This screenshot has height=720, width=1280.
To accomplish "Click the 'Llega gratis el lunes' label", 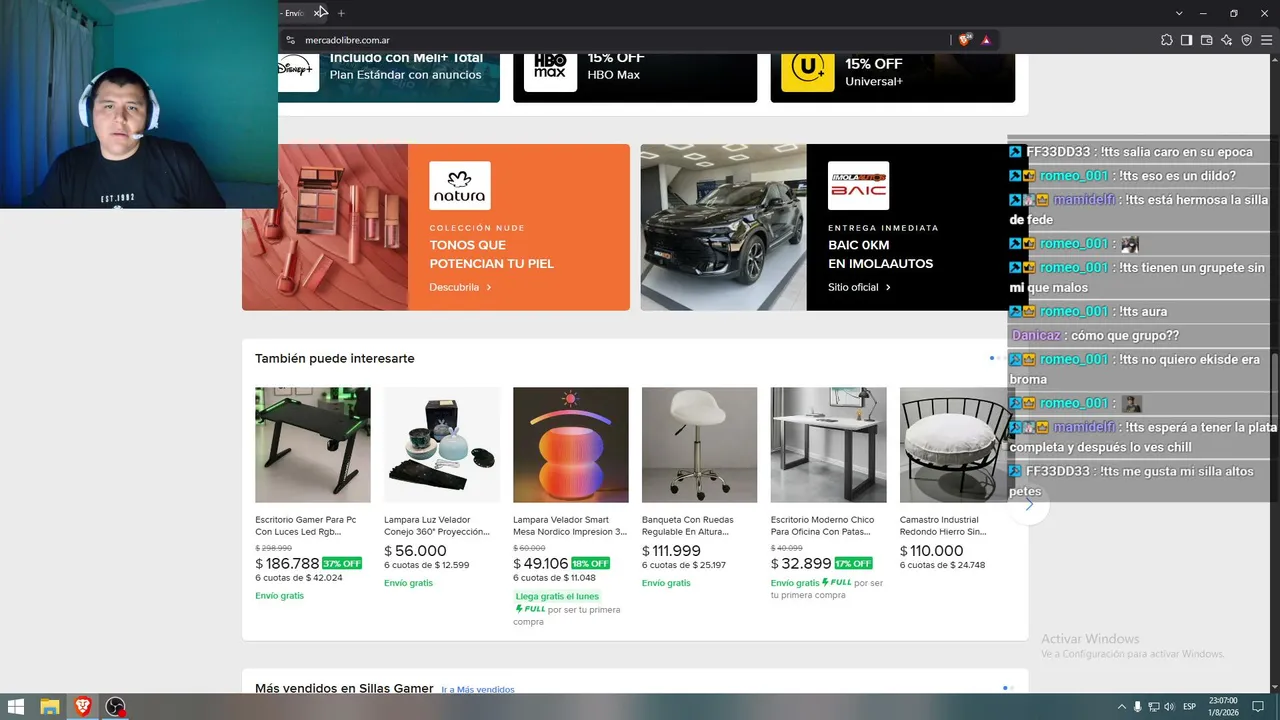I will tap(558, 596).
